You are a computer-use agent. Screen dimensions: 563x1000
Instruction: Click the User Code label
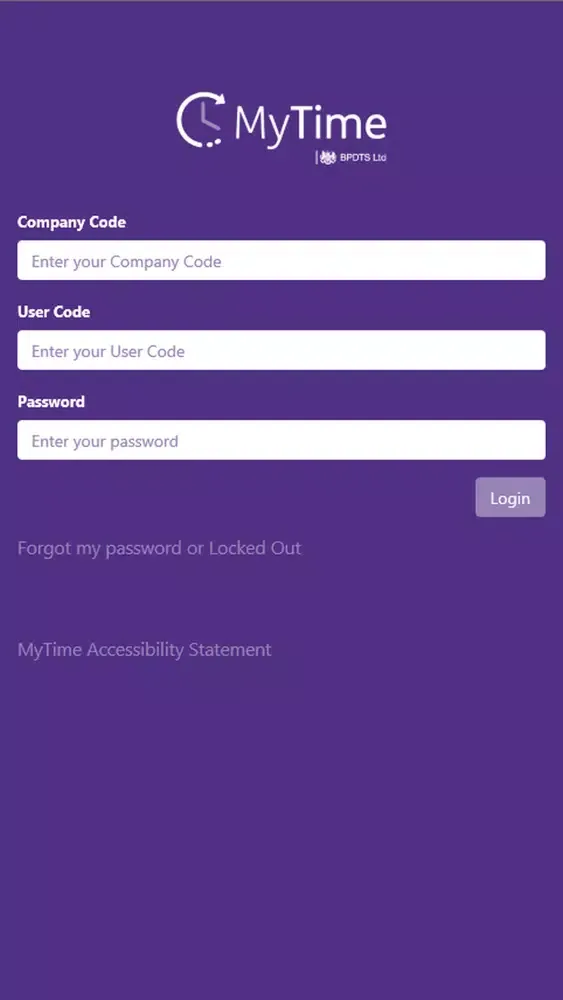click(54, 312)
